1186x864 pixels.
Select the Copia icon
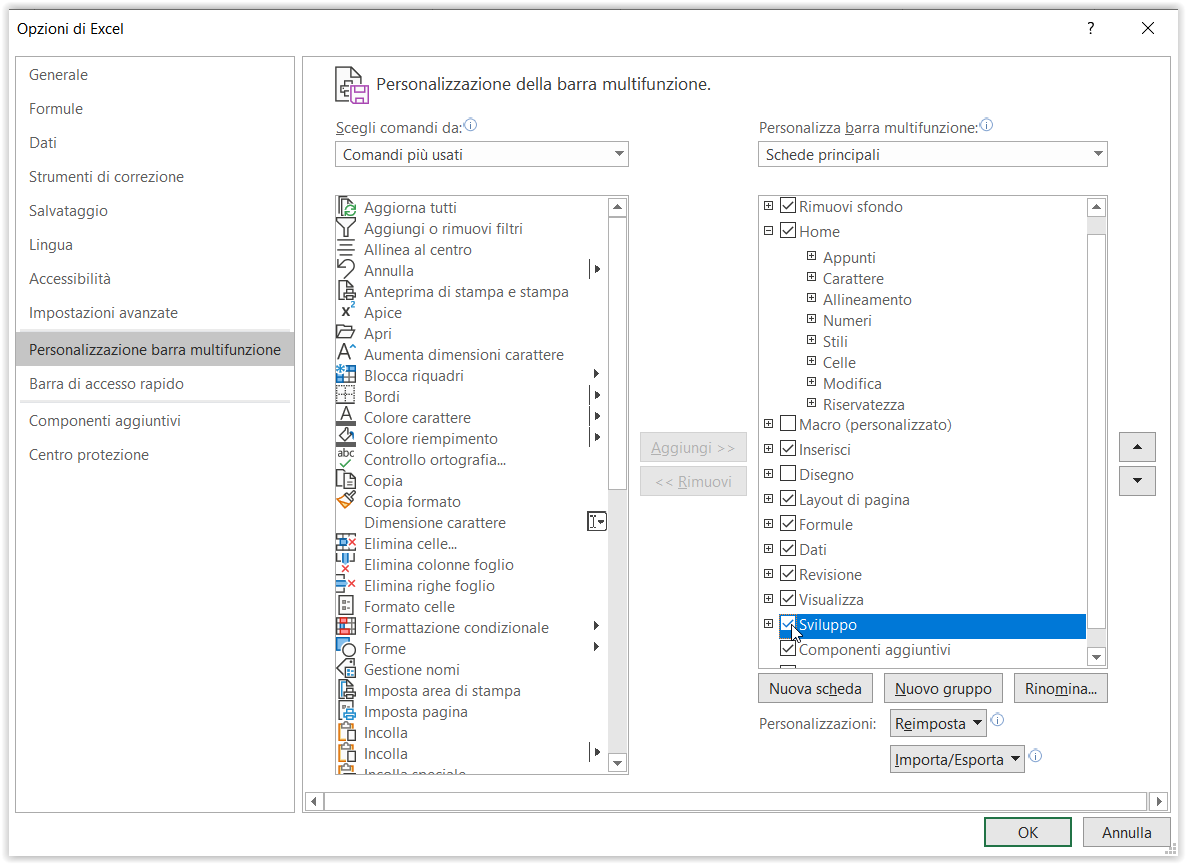[x=346, y=480]
